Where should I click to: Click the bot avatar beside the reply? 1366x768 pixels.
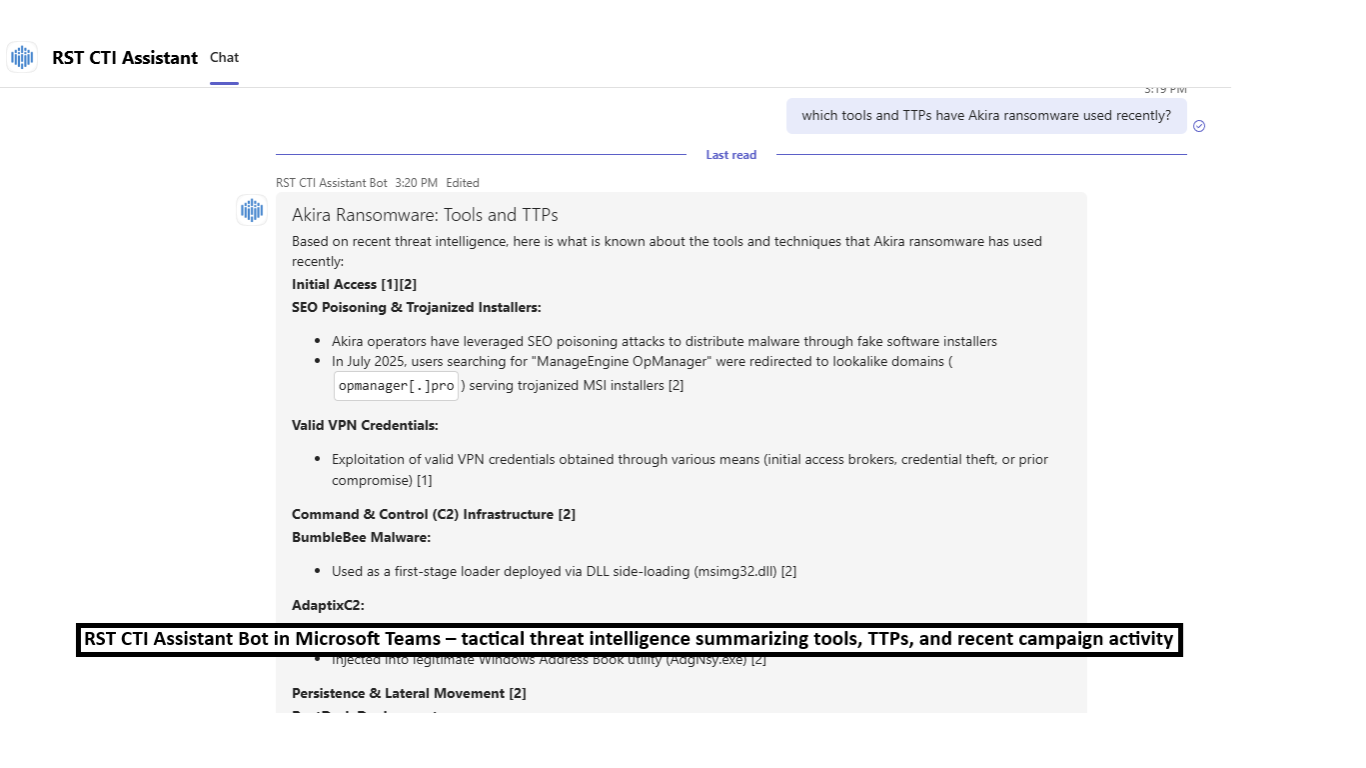coord(252,210)
